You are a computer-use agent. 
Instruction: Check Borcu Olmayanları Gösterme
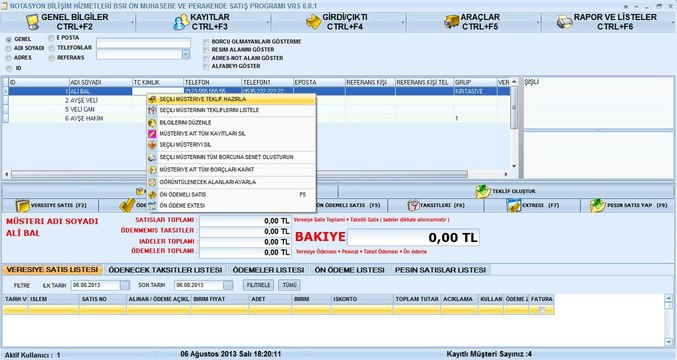tap(206, 42)
